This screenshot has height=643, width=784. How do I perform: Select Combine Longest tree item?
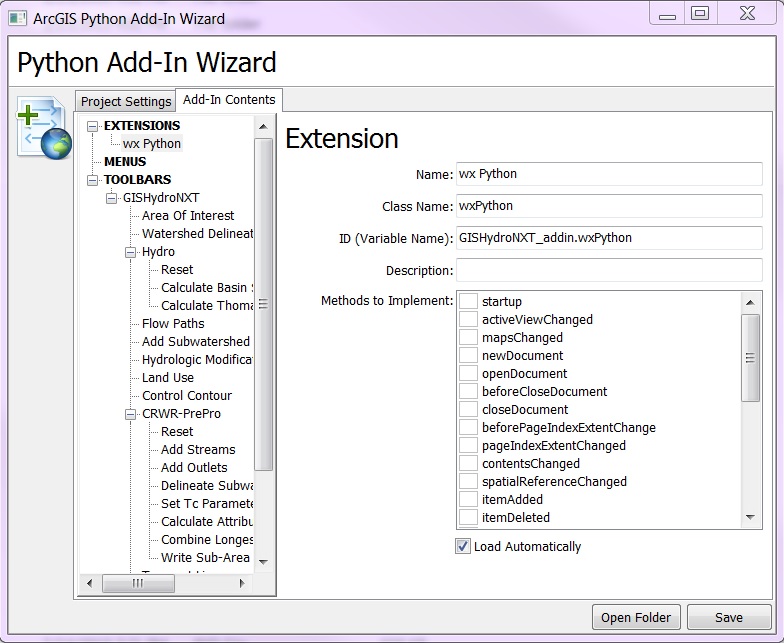(x=207, y=540)
